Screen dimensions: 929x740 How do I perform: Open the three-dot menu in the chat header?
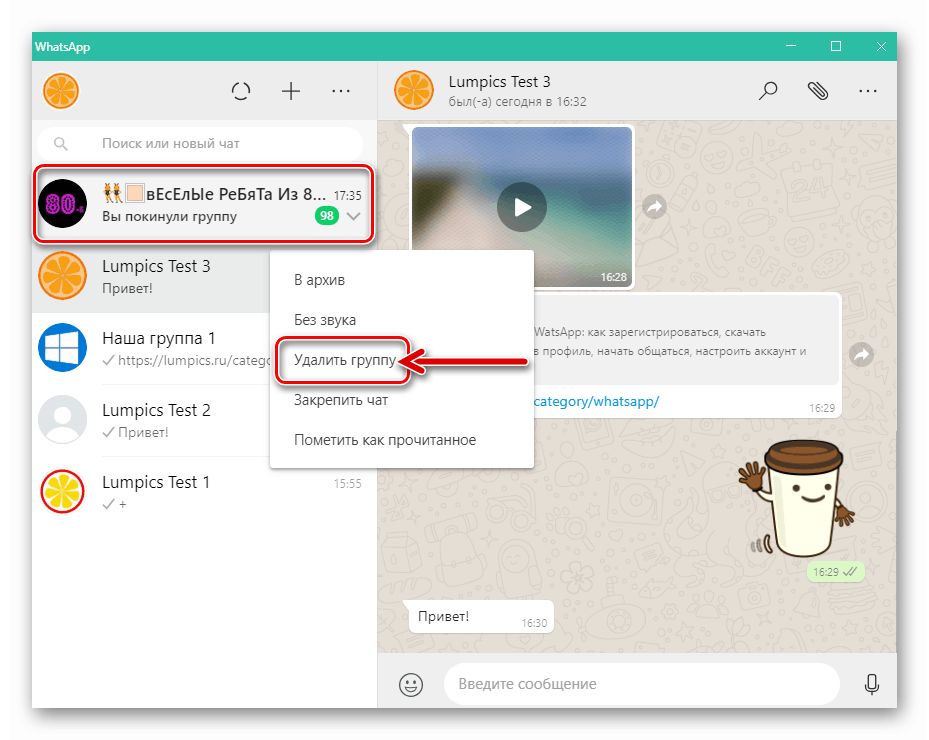(867, 91)
